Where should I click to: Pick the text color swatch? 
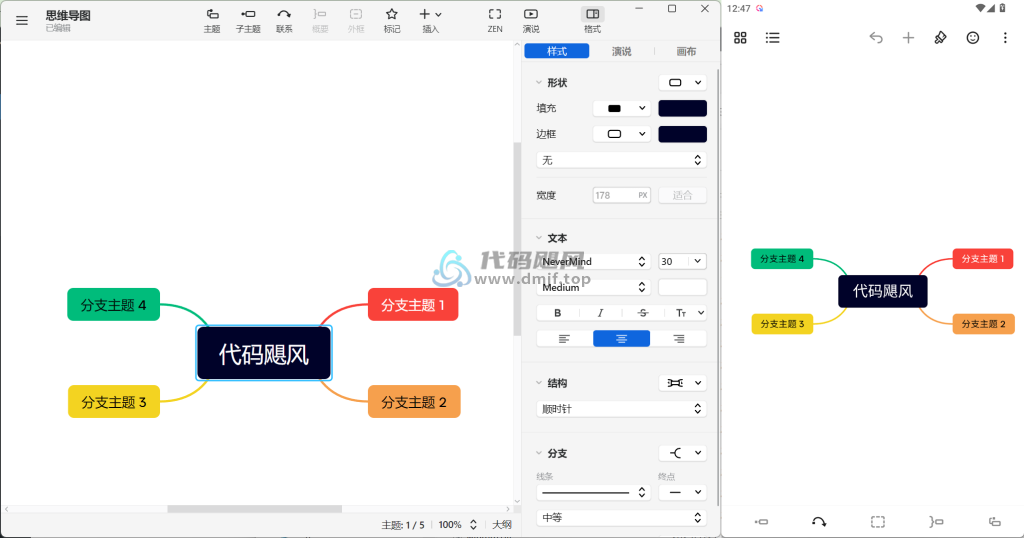pos(682,287)
